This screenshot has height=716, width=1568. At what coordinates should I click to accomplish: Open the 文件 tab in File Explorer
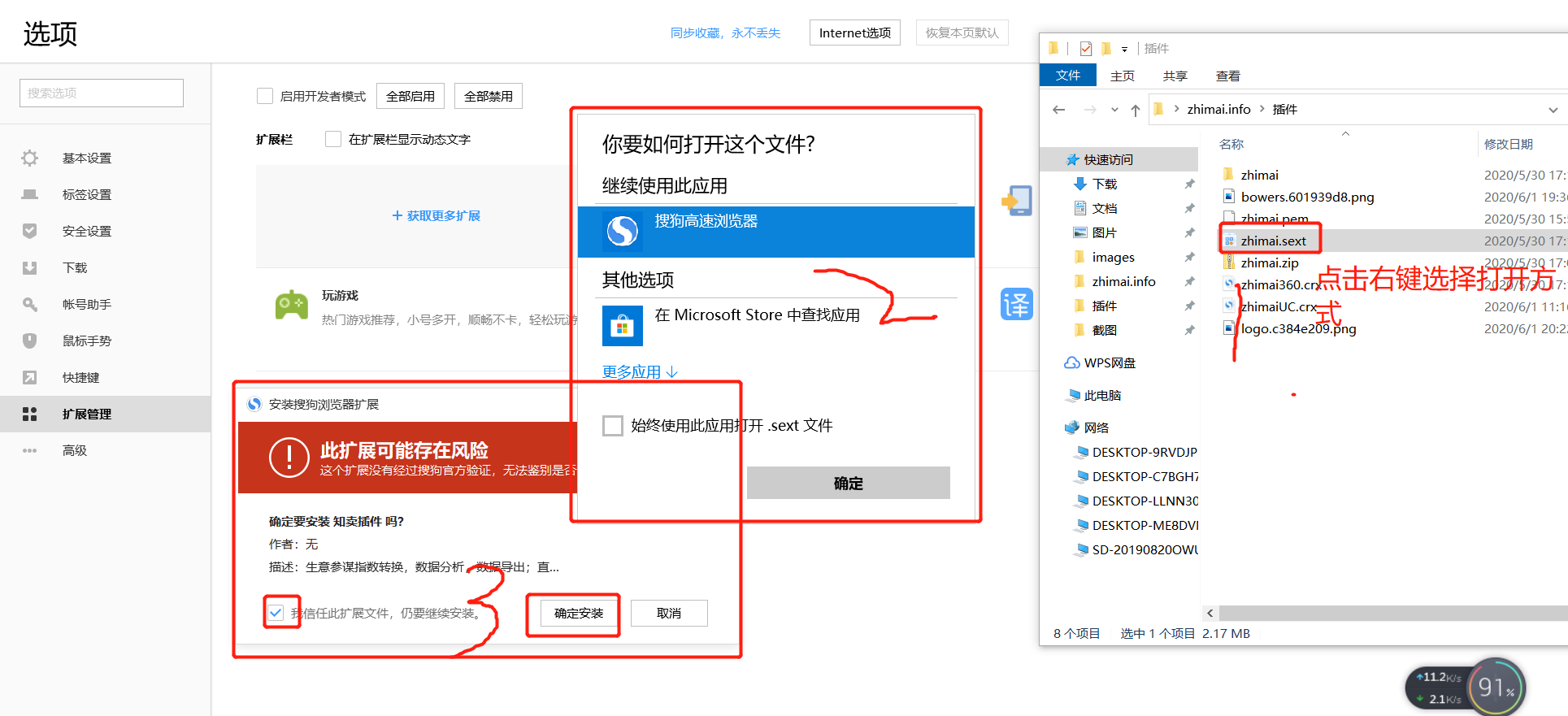(1068, 76)
